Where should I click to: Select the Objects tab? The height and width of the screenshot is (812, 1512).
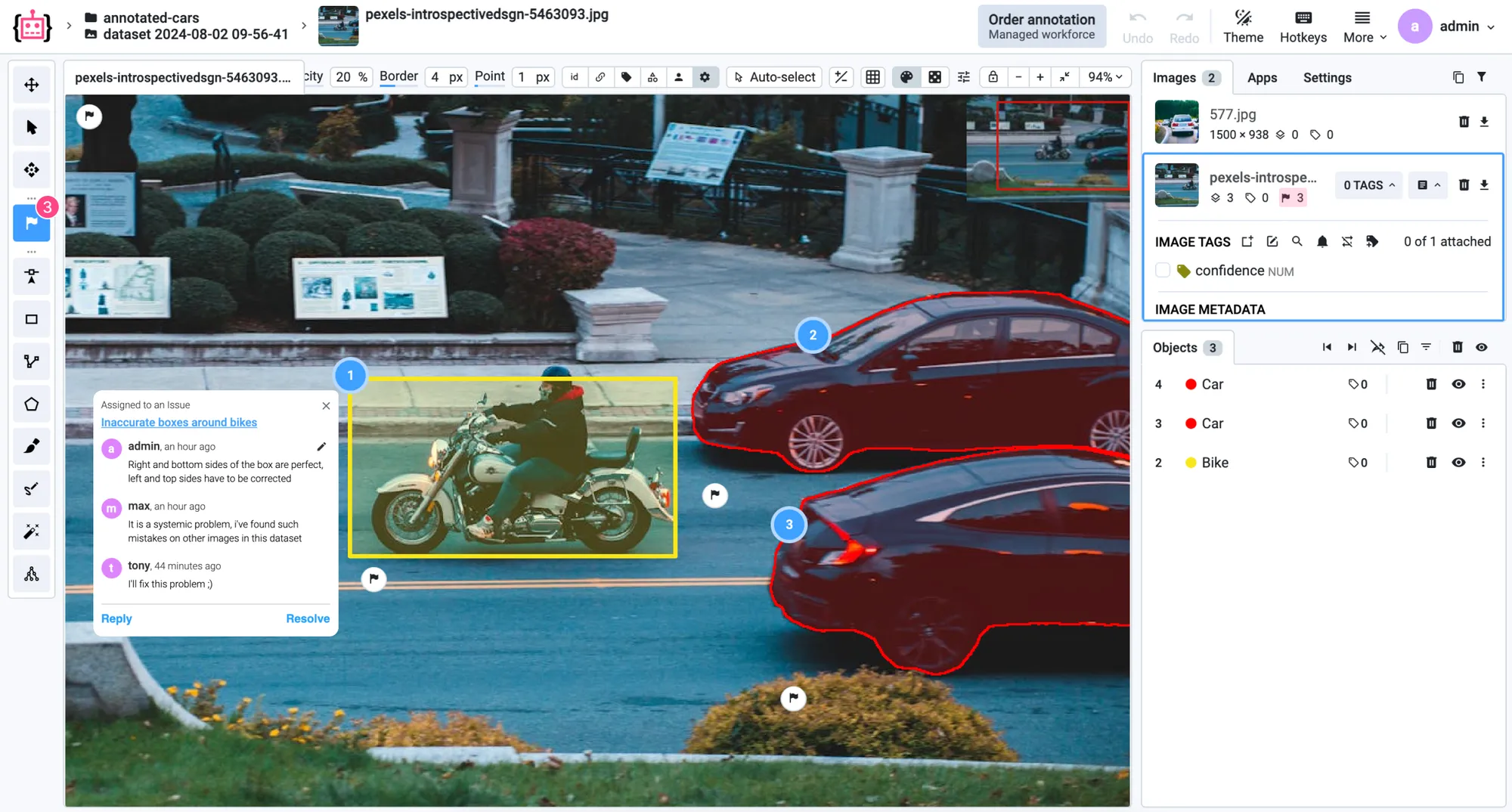point(1186,348)
